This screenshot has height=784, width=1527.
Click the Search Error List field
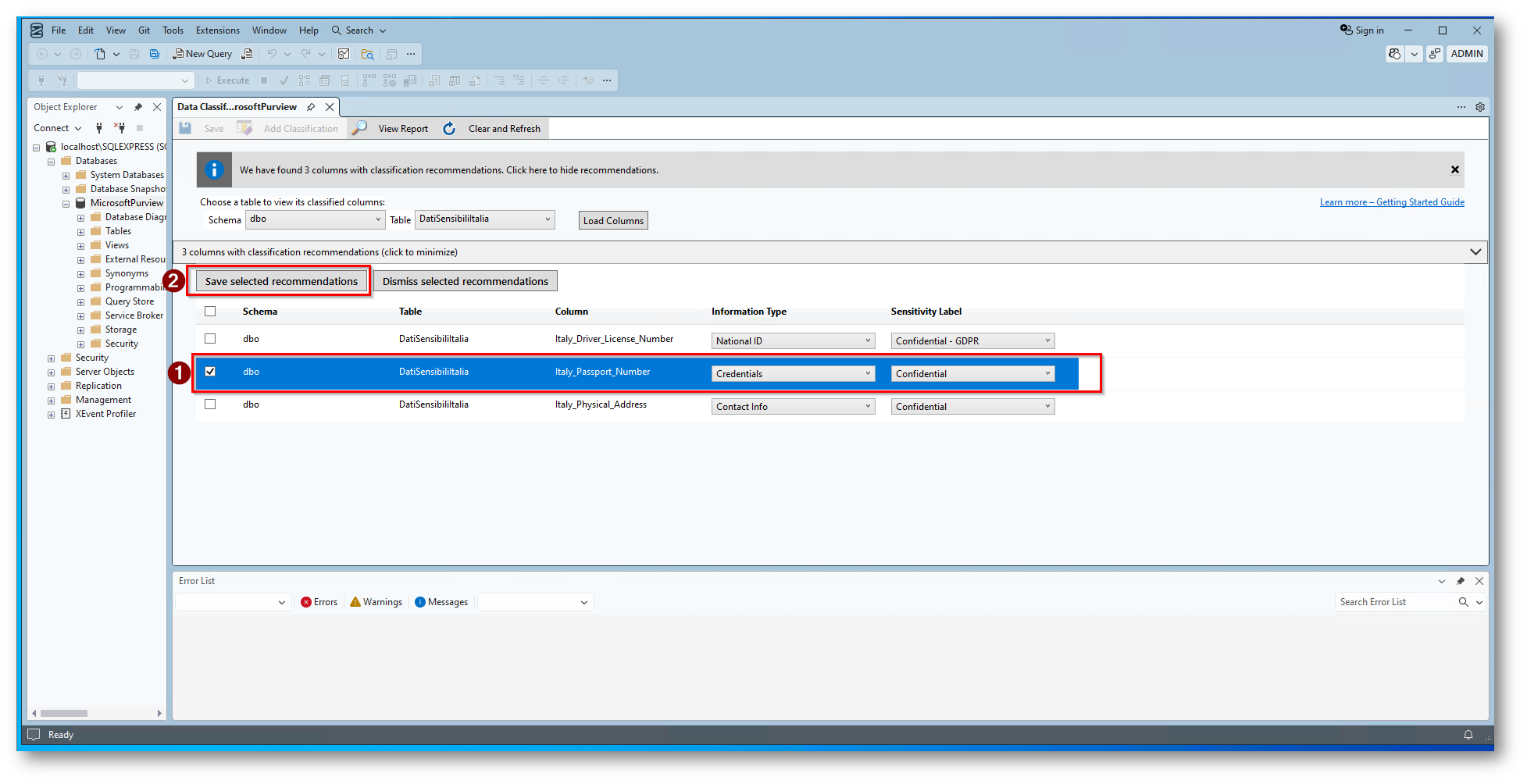click(1395, 602)
